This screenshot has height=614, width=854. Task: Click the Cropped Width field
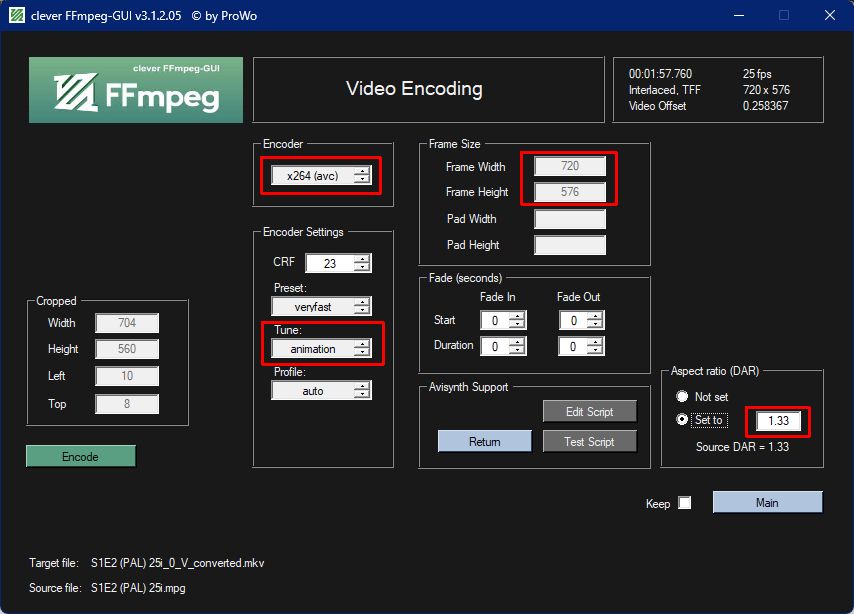coord(127,323)
